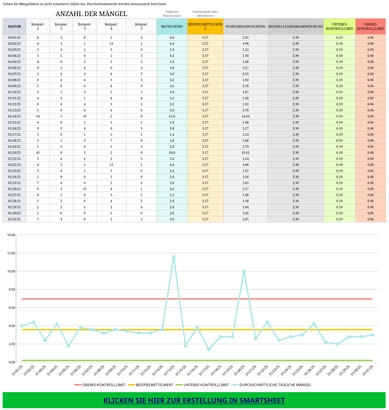Click the green UNTERES KONTROLLLIMIT header
The height and width of the screenshot is (410, 389).
pyautogui.click(x=339, y=26)
